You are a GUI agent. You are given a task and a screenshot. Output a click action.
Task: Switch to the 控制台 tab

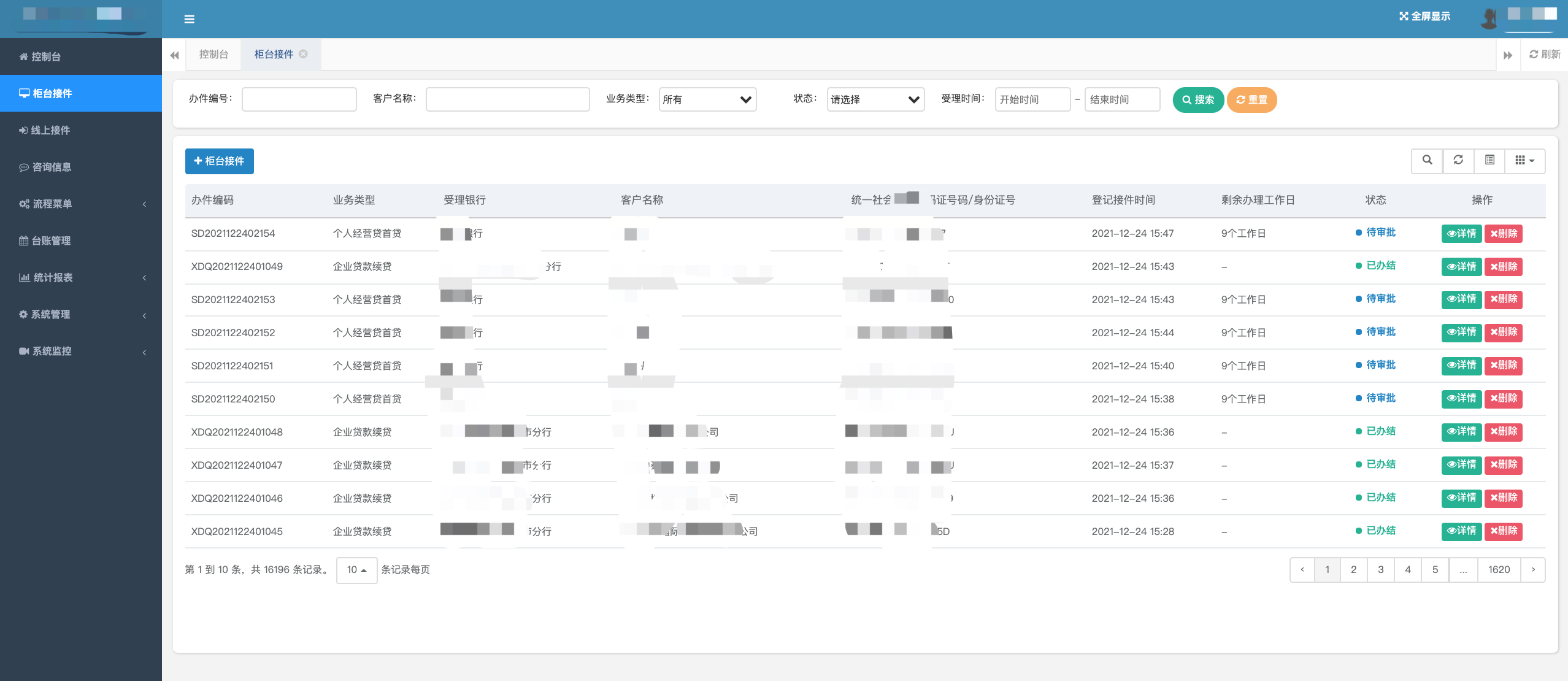[213, 55]
